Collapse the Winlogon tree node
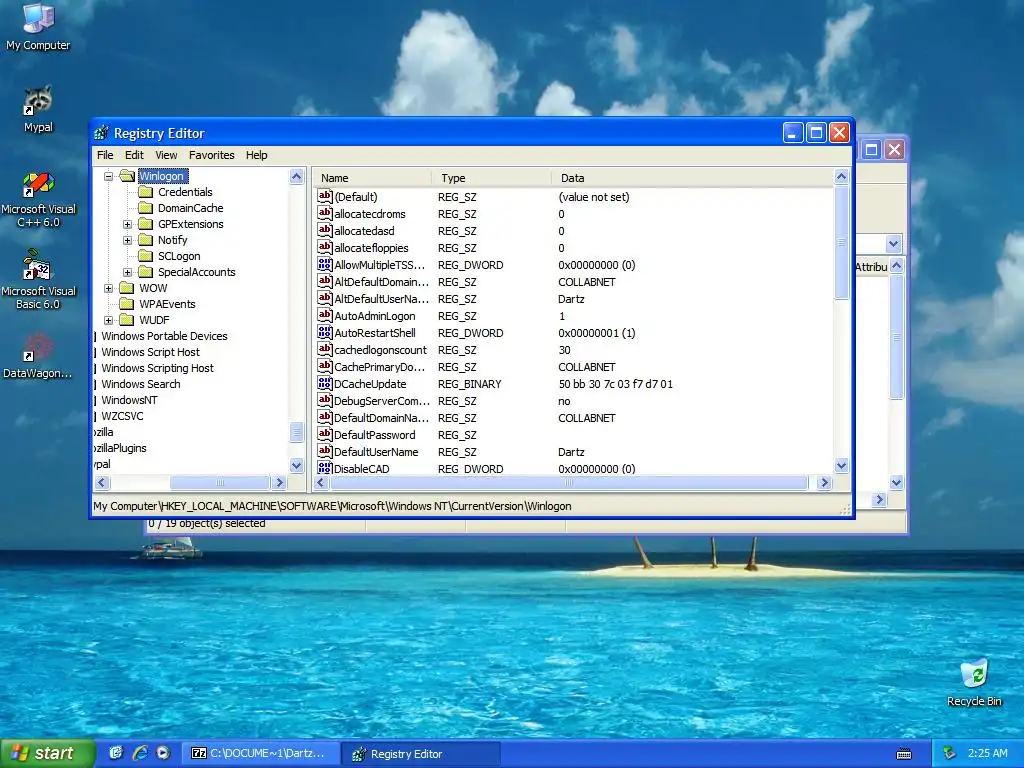Viewport: 1024px width, 768px height. (x=108, y=176)
